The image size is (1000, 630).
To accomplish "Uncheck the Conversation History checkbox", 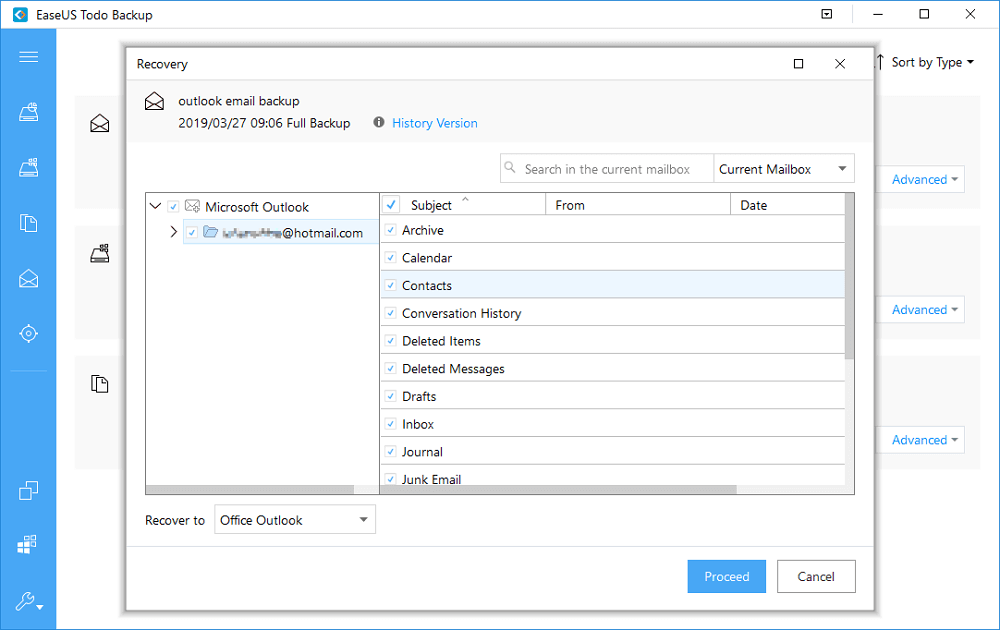I will click(391, 313).
